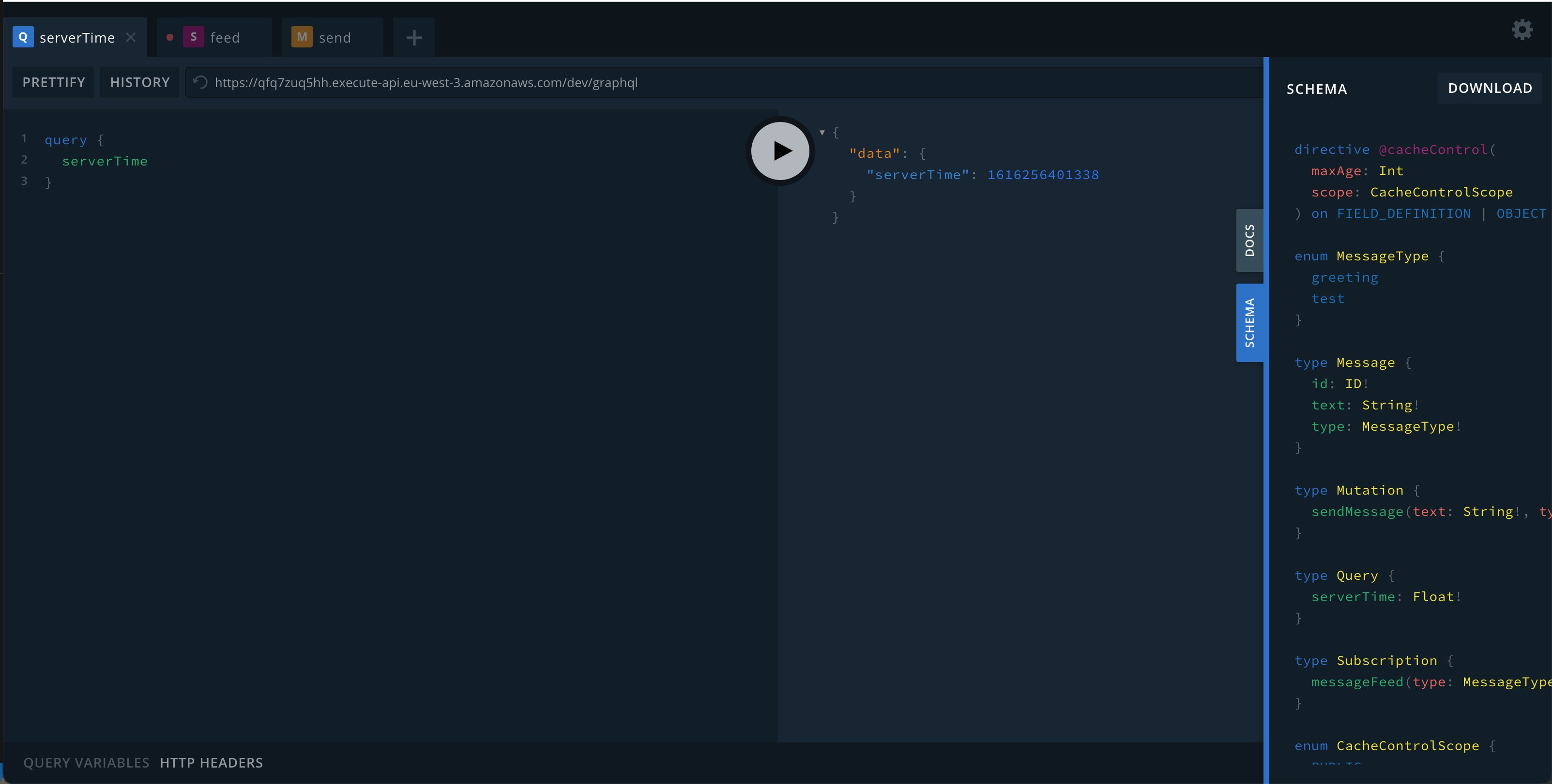1552x784 pixels.
Task: Switch to the send tab
Action: (x=333, y=37)
